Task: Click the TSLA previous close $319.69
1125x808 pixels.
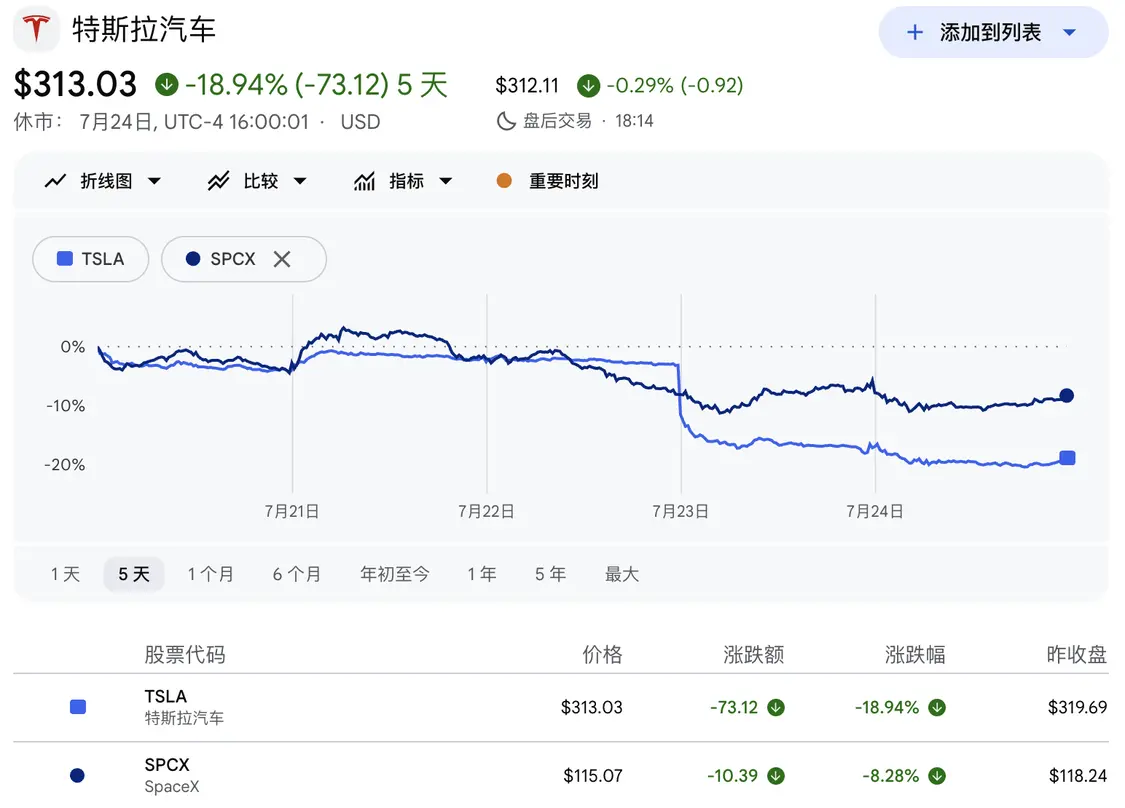Action: click(1077, 708)
